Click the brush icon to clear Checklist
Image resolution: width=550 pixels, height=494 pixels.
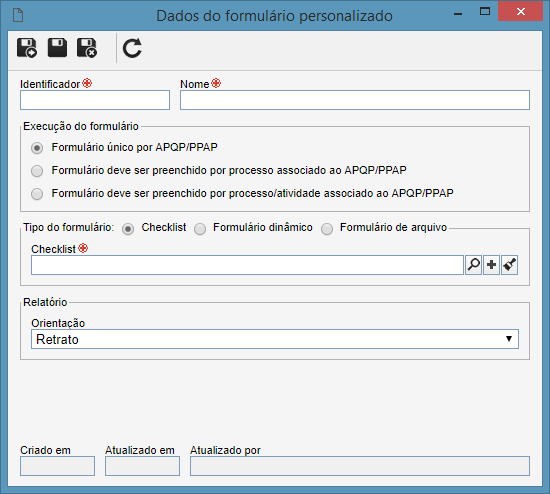coord(509,265)
